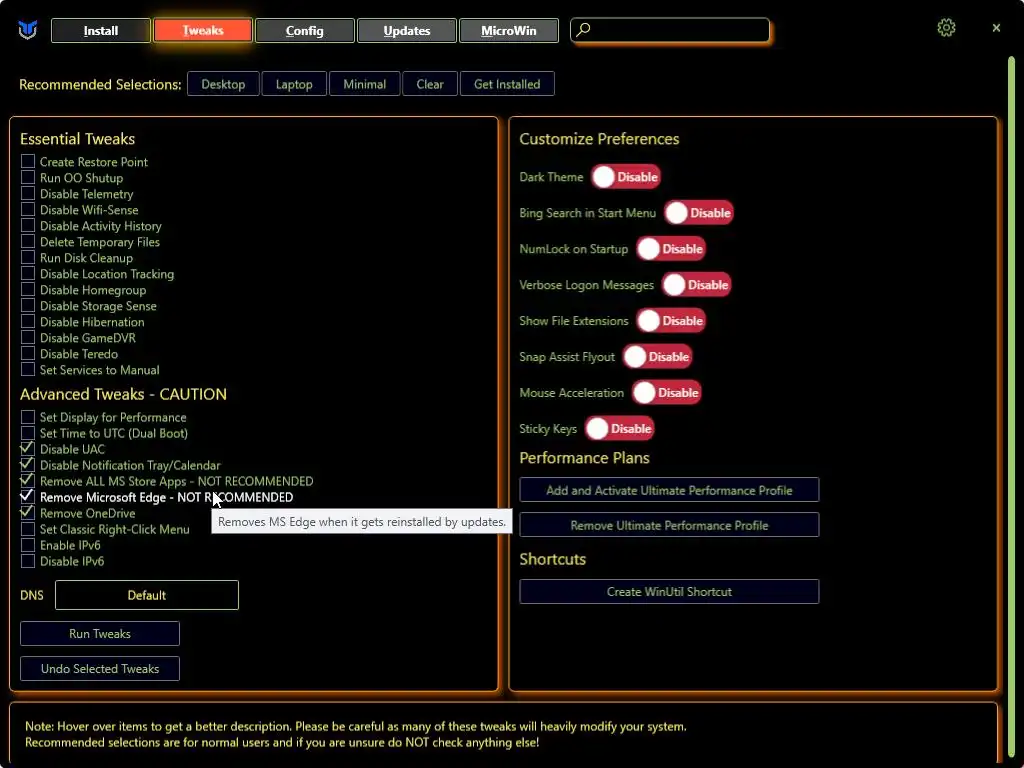The height and width of the screenshot is (768, 1024).
Task: Uncheck Disable Notification Tray/Calendar
Action: coord(27,465)
